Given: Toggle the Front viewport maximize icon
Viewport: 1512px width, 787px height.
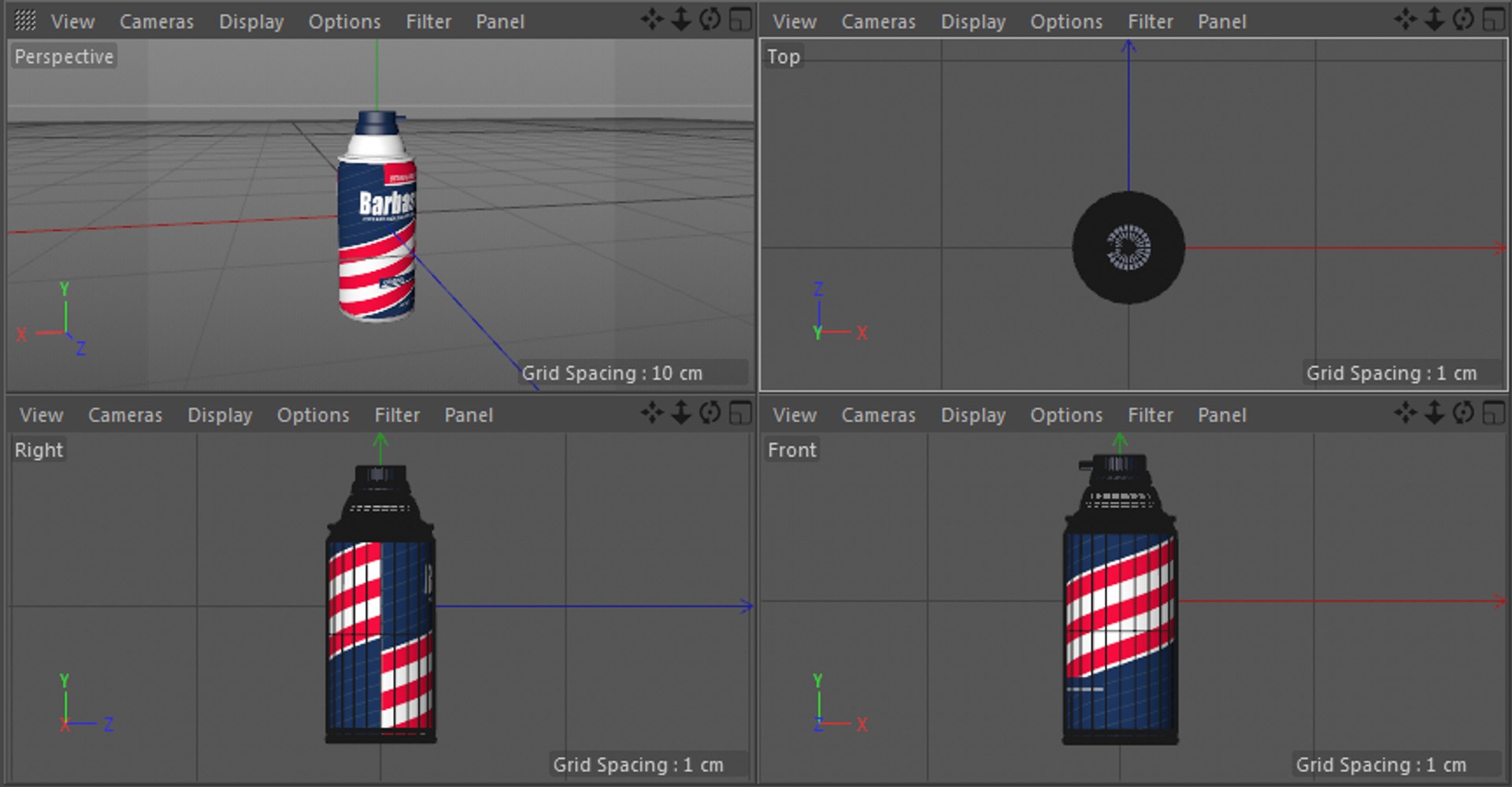Looking at the screenshot, I should coord(1494,412).
